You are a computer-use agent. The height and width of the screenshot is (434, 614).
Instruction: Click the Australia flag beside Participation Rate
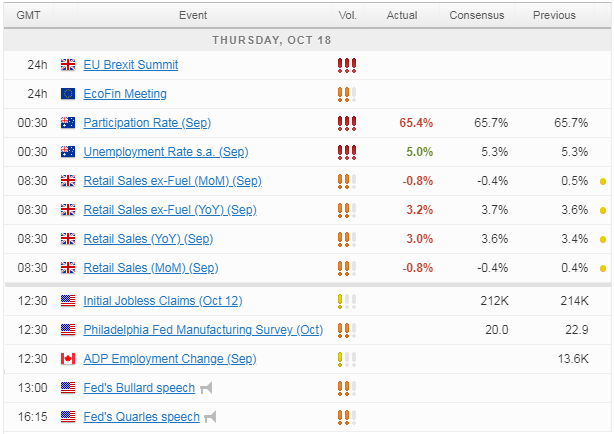[x=68, y=123]
